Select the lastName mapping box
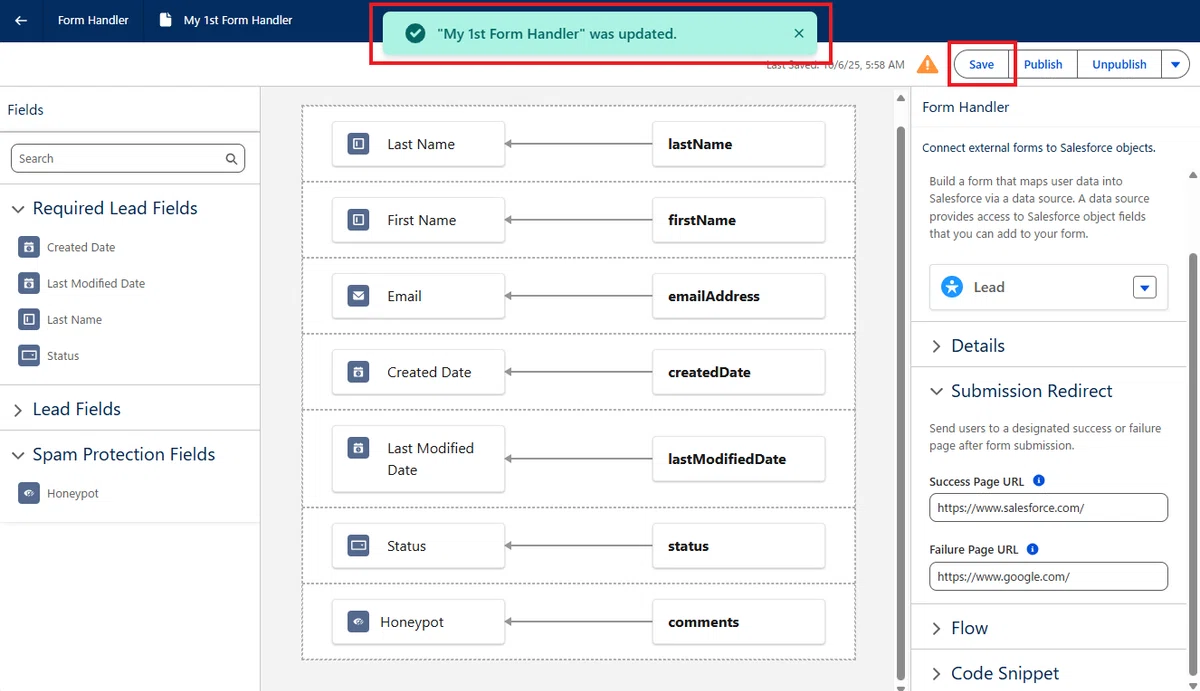 click(x=739, y=144)
